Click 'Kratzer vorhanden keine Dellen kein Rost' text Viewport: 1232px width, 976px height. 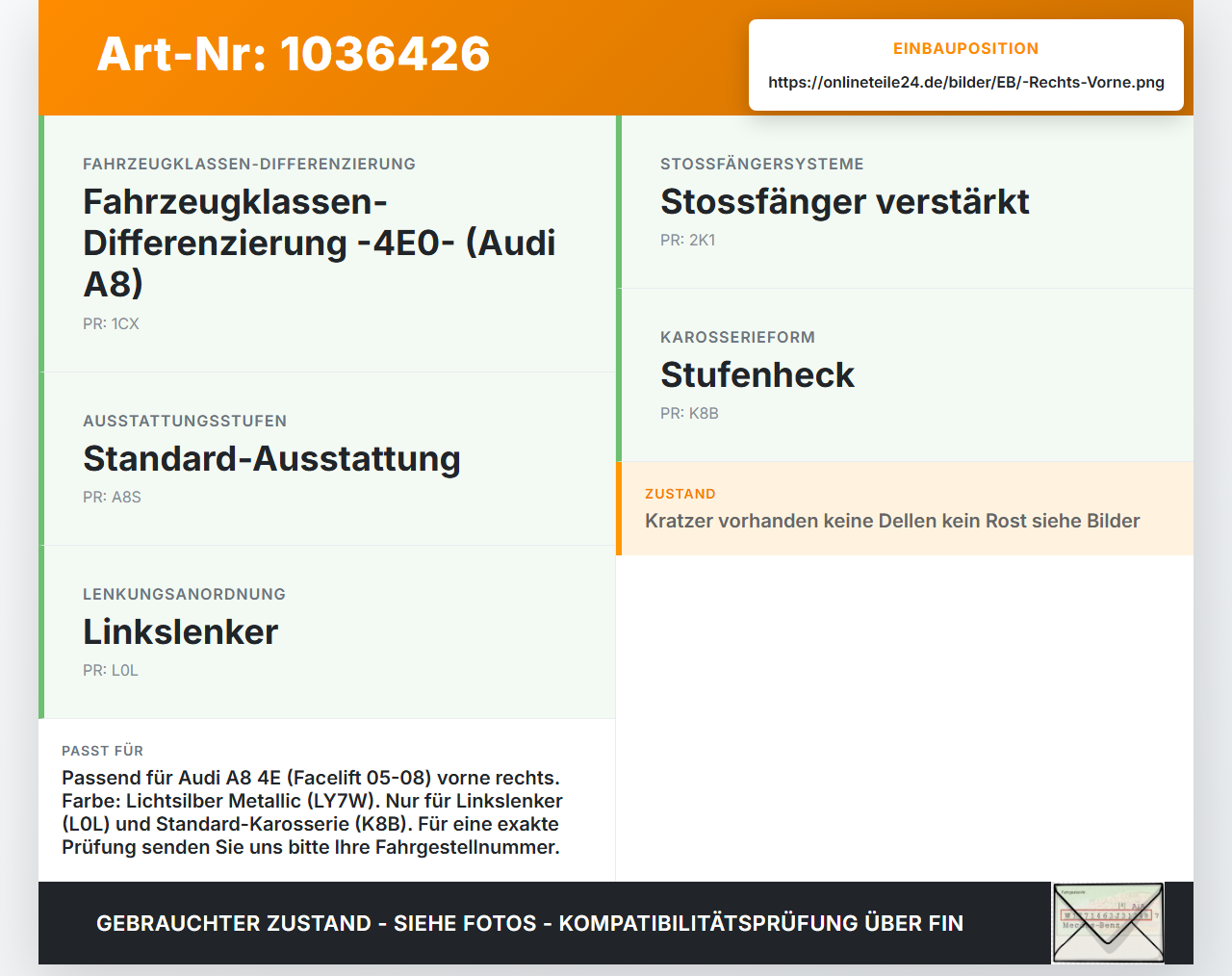pos(835,521)
